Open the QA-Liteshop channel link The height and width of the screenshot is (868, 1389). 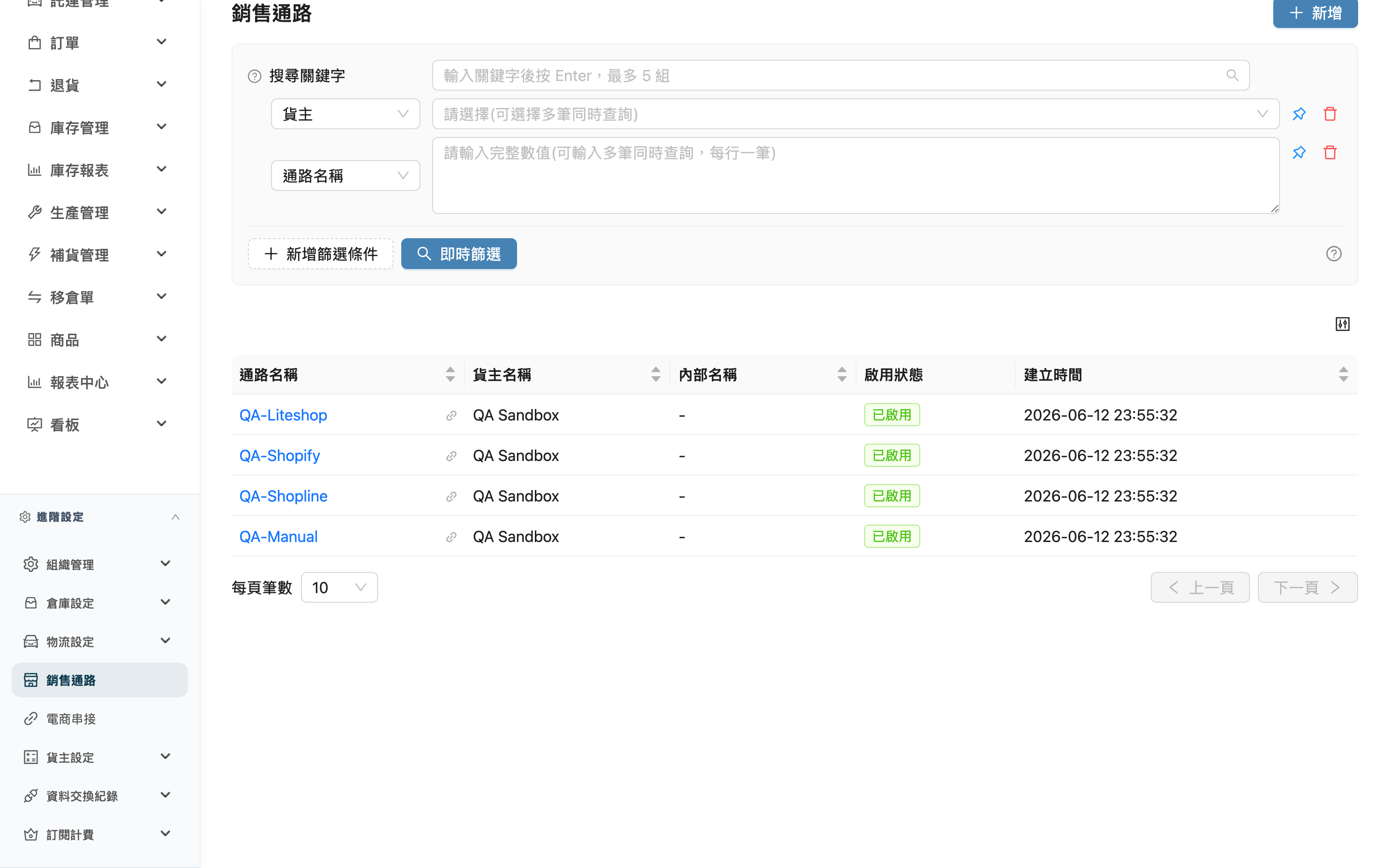click(x=283, y=415)
